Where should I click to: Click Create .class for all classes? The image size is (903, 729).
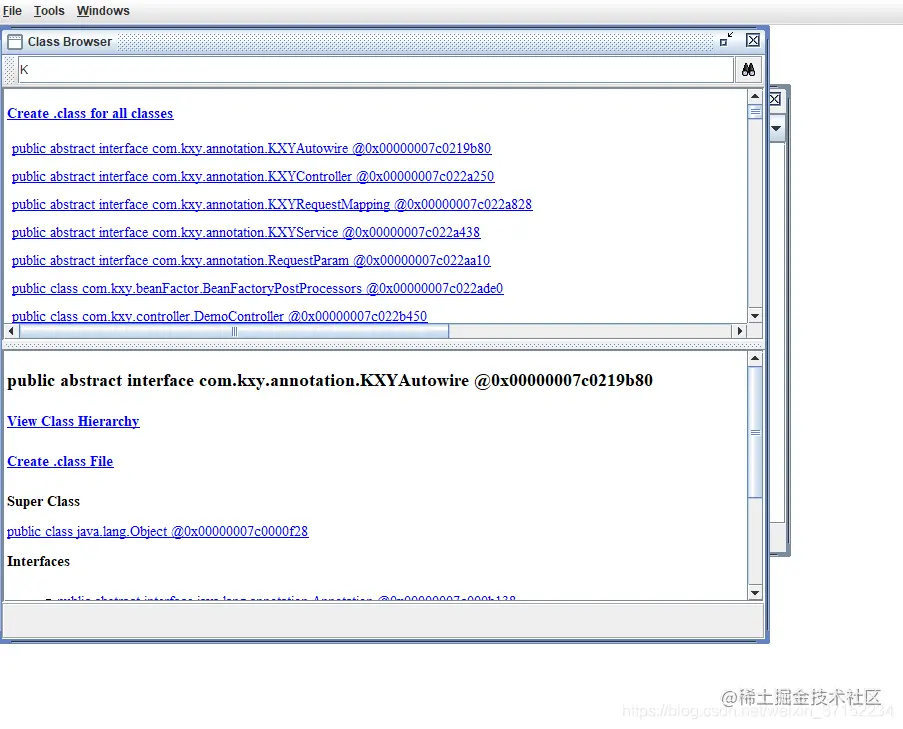point(90,113)
